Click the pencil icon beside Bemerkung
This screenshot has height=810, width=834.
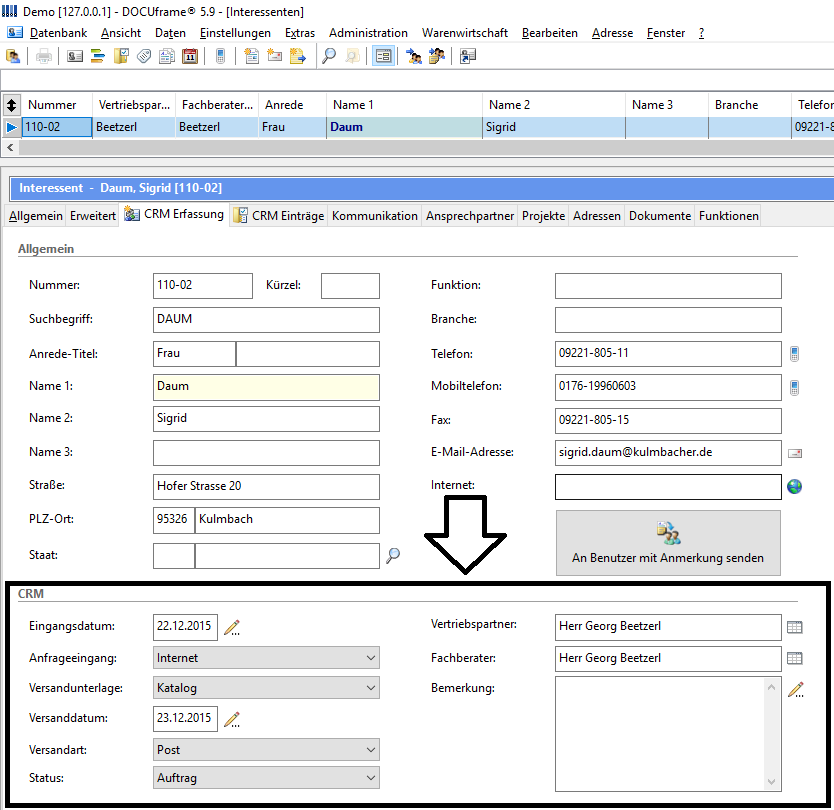796,690
